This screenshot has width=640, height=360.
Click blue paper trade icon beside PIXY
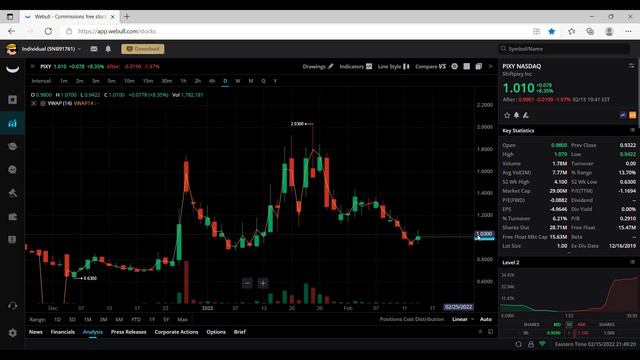coord(623,116)
